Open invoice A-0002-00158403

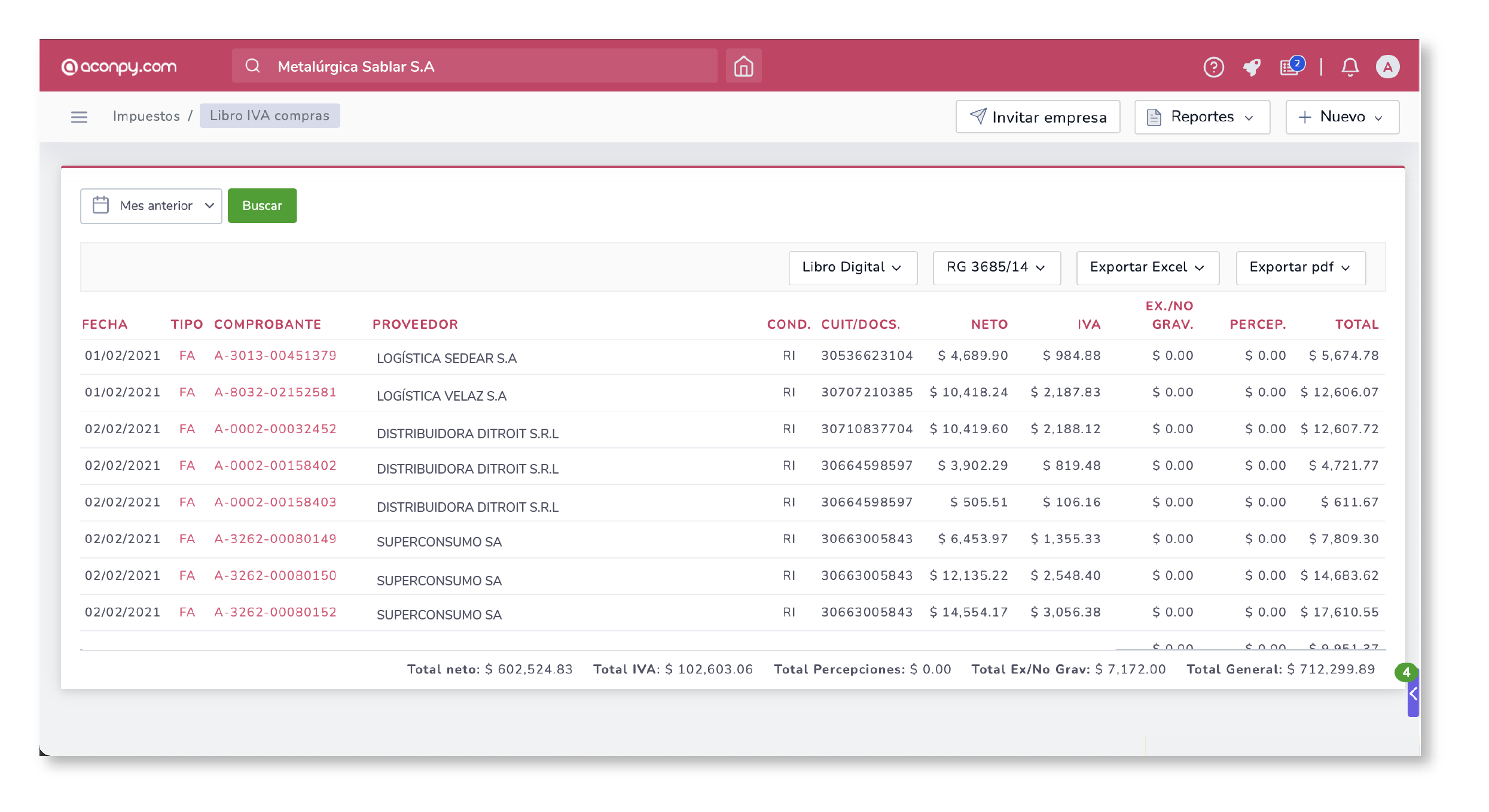coord(275,502)
